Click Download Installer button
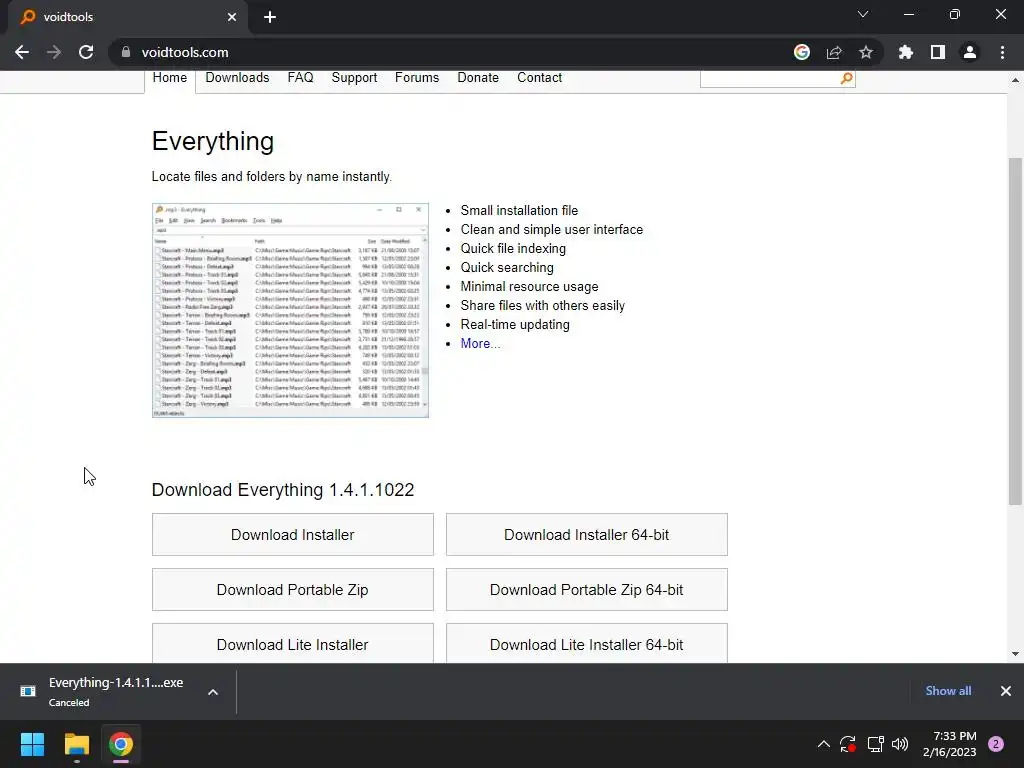The height and width of the screenshot is (768, 1024). pyautogui.click(x=293, y=535)
